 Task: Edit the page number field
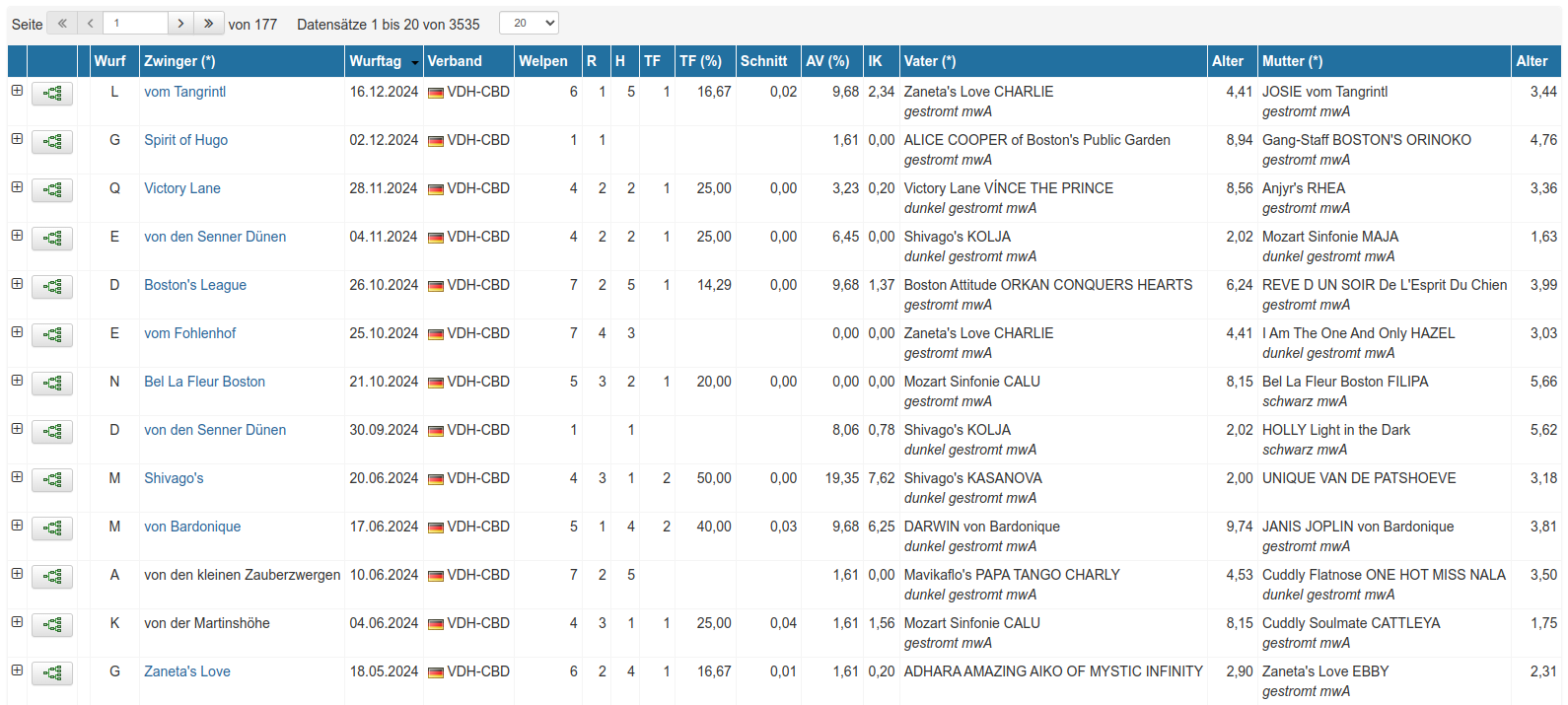click(x=135, y=23)
